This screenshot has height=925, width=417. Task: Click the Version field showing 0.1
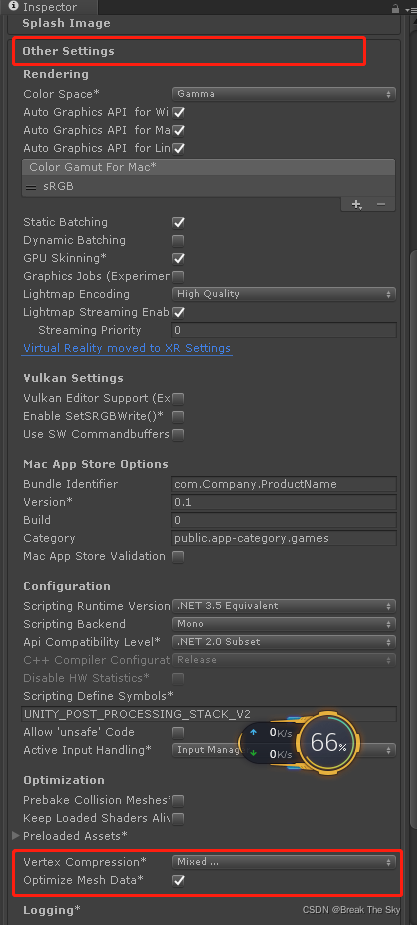[284, 503]
